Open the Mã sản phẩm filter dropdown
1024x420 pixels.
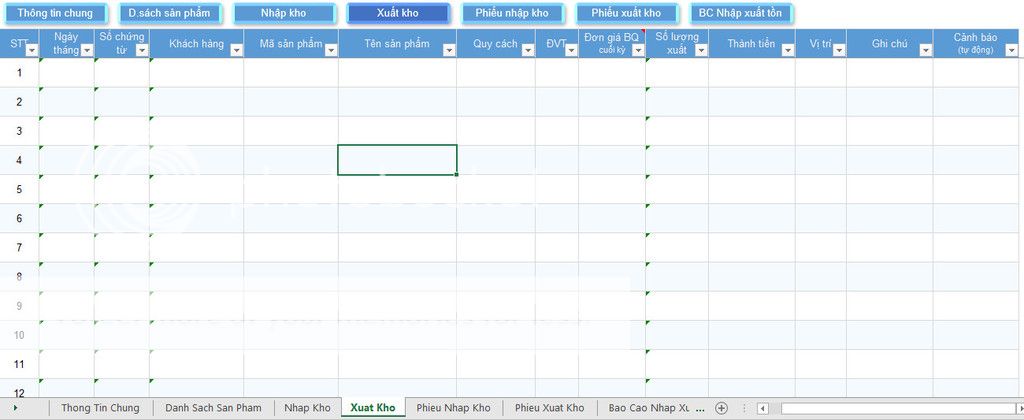click(x=330, y=50)
